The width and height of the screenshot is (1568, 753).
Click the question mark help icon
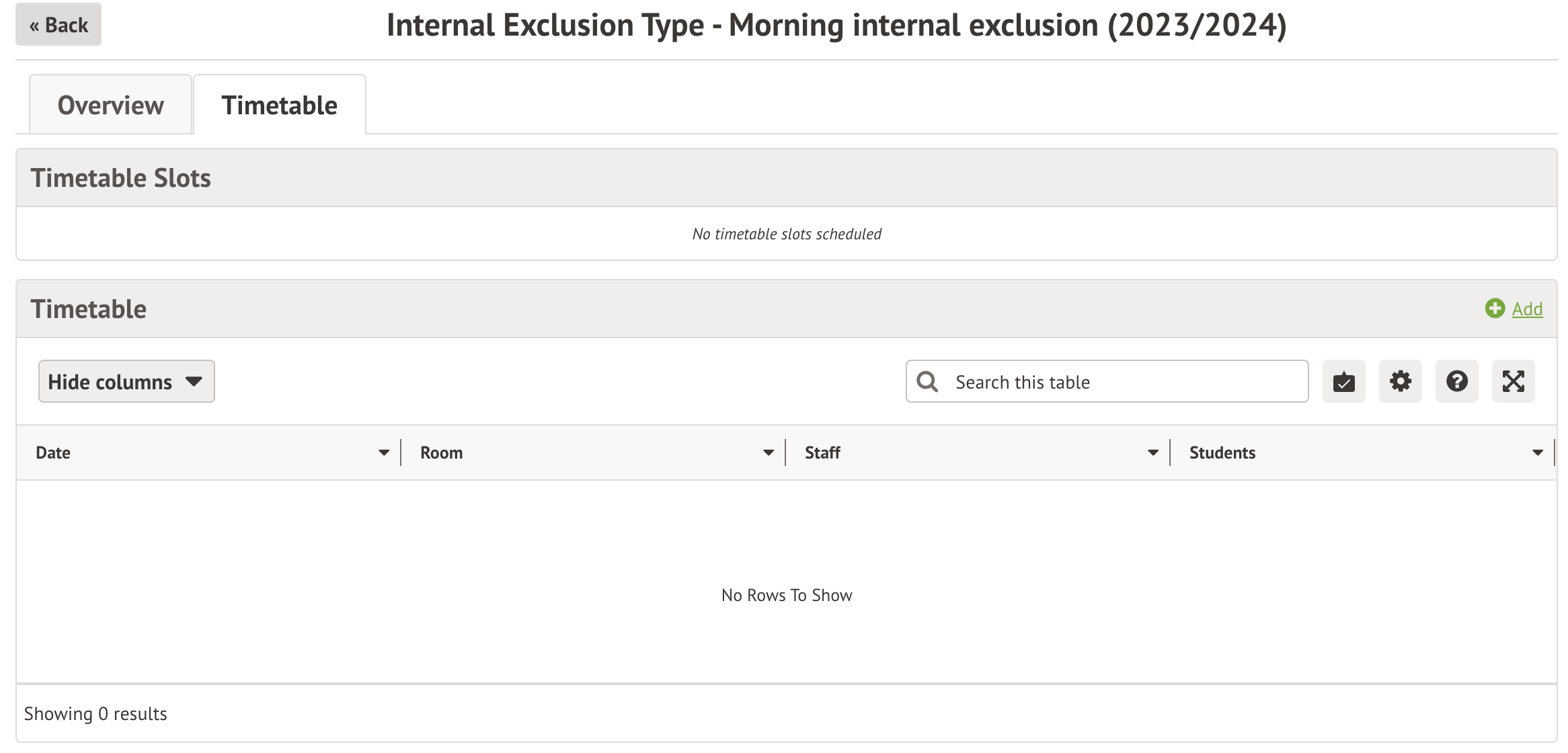[x=1456, y=382]
